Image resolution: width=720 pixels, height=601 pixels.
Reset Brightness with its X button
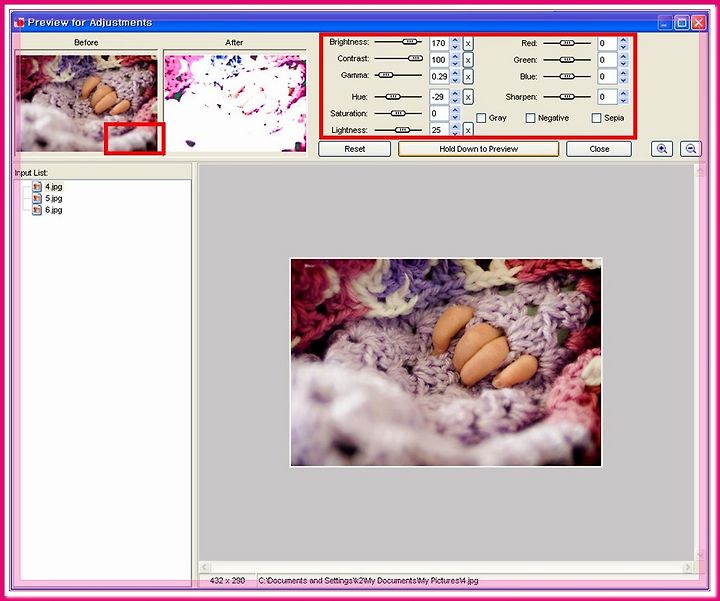468,44
